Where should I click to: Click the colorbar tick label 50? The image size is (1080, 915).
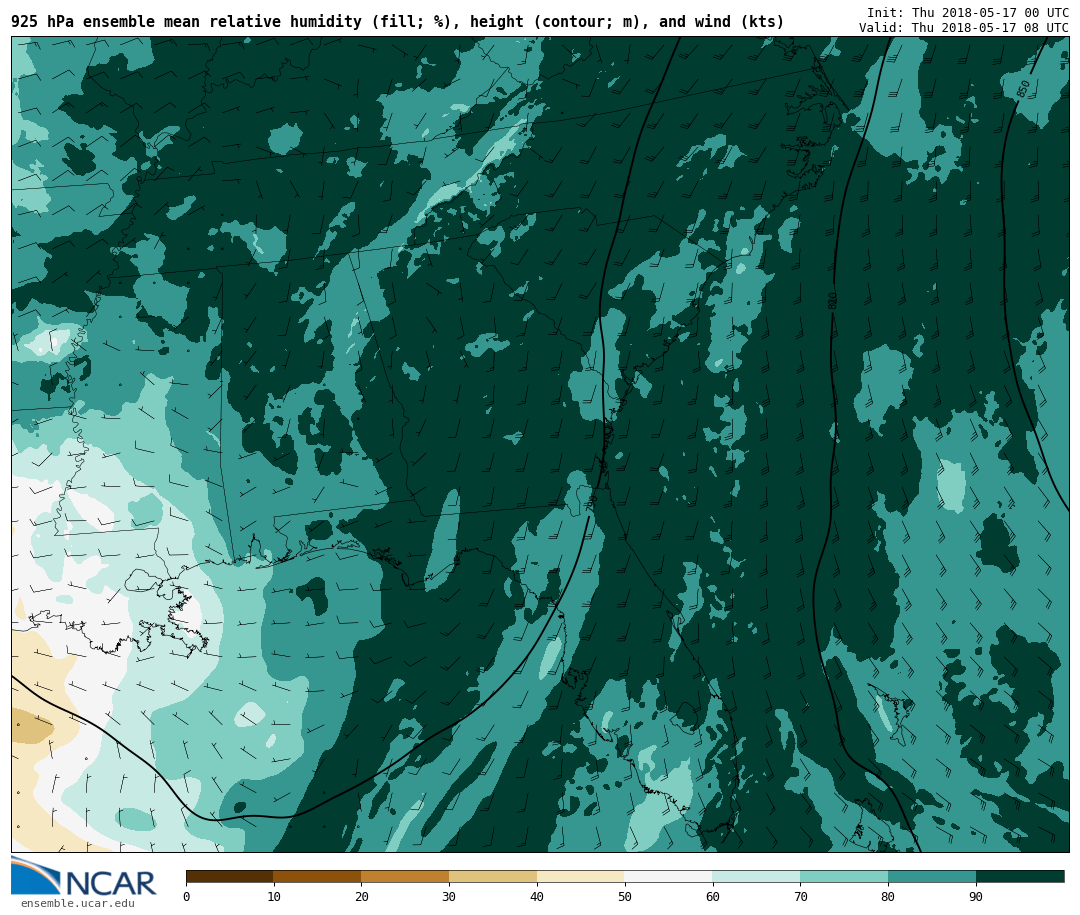(x=625, y=896)
